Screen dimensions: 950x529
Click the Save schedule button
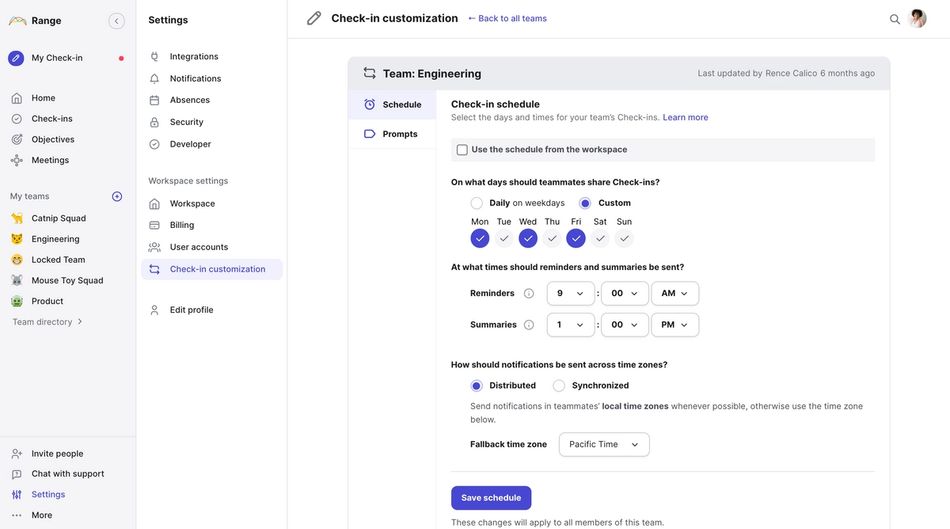coord(491,498)
